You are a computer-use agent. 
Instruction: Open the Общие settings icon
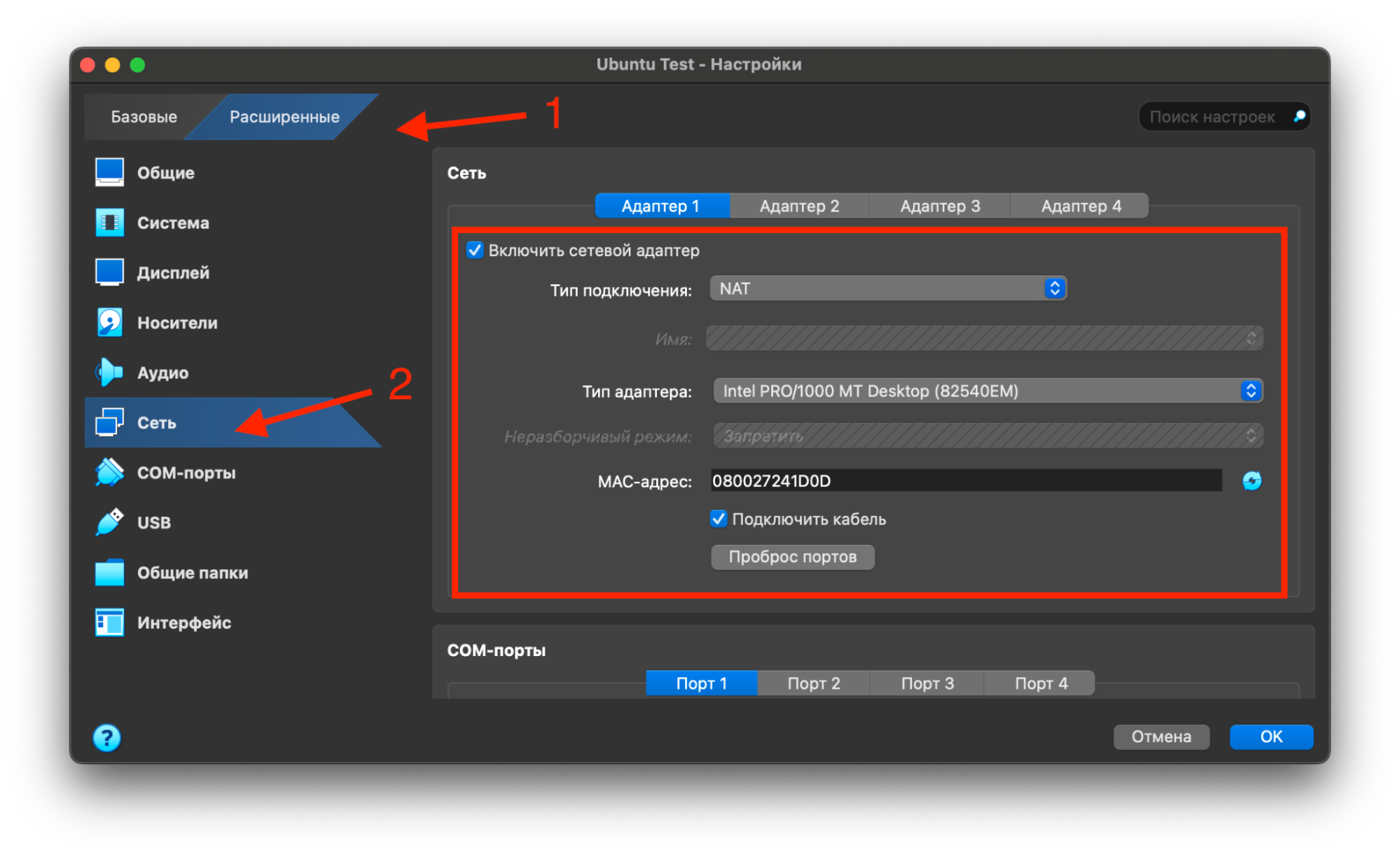[109, 172]
